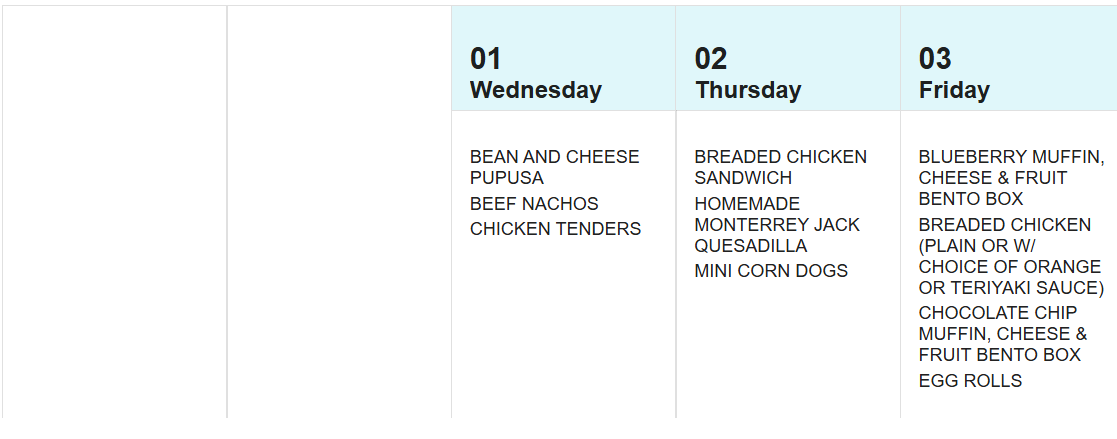
Task: Open Homemade Monterrey Jack Quesadilla details
Action: pos(777,224)
